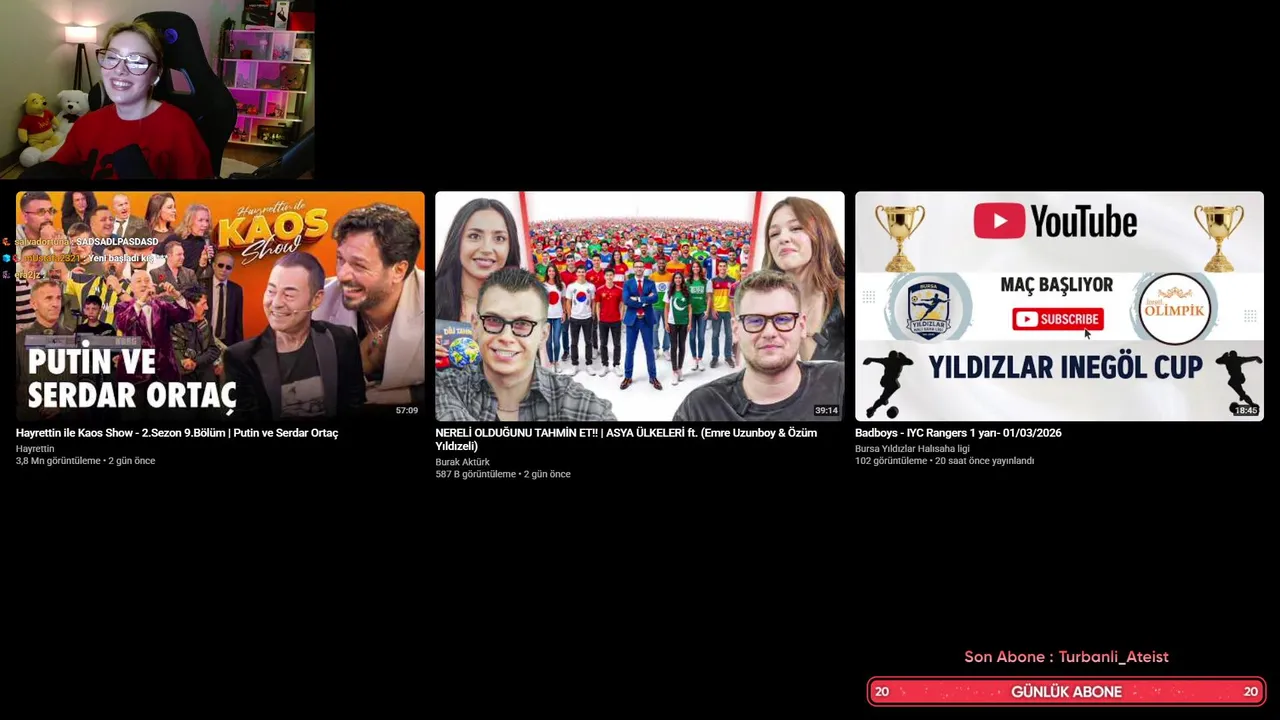Click the Olimpik team badge

[x=1175, y=309]
